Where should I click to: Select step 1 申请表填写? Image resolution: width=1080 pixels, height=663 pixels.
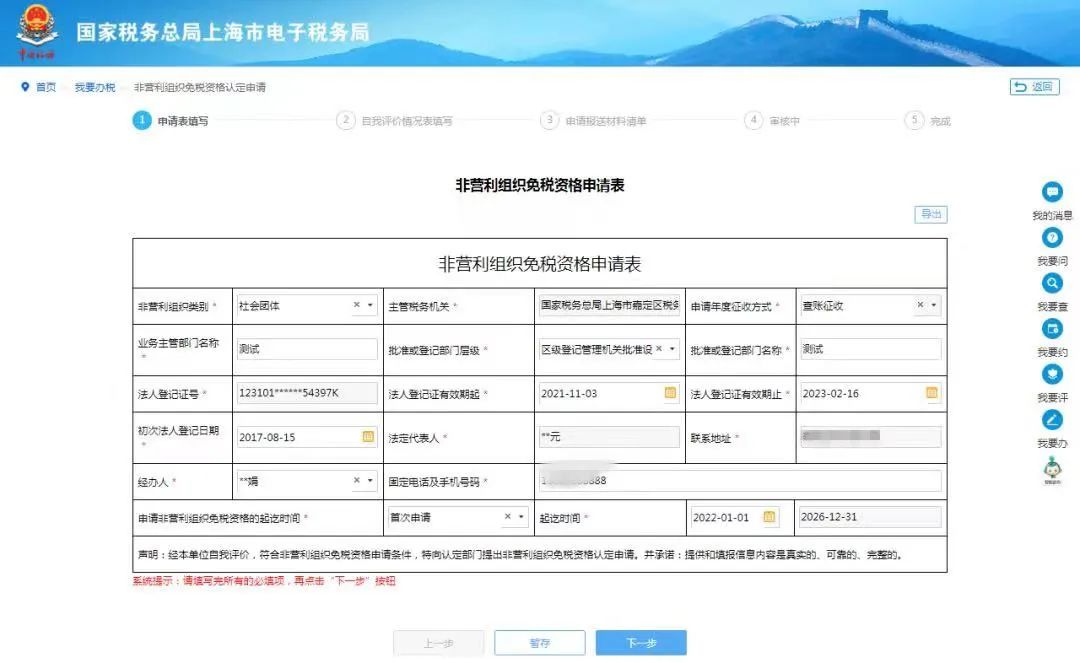coord(170,120)
